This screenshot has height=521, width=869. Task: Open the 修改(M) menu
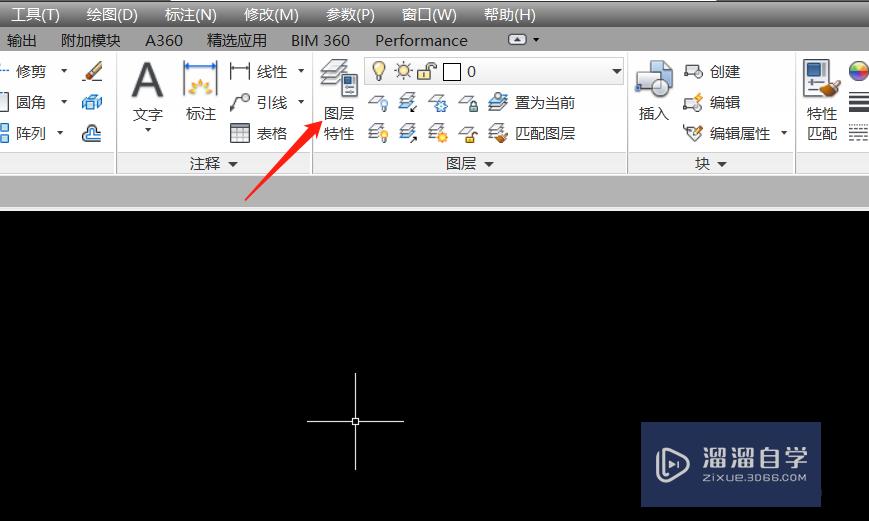[x=271, y=14]
